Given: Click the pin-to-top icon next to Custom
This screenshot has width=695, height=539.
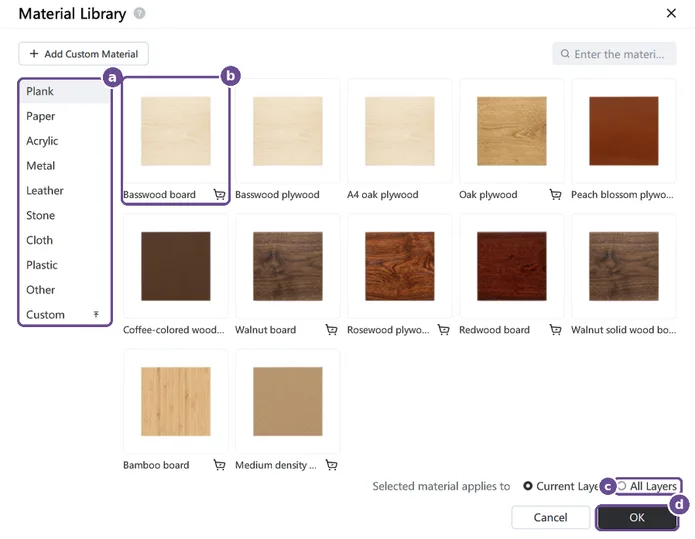Looking at the screenshot, I should pos(96,314).
